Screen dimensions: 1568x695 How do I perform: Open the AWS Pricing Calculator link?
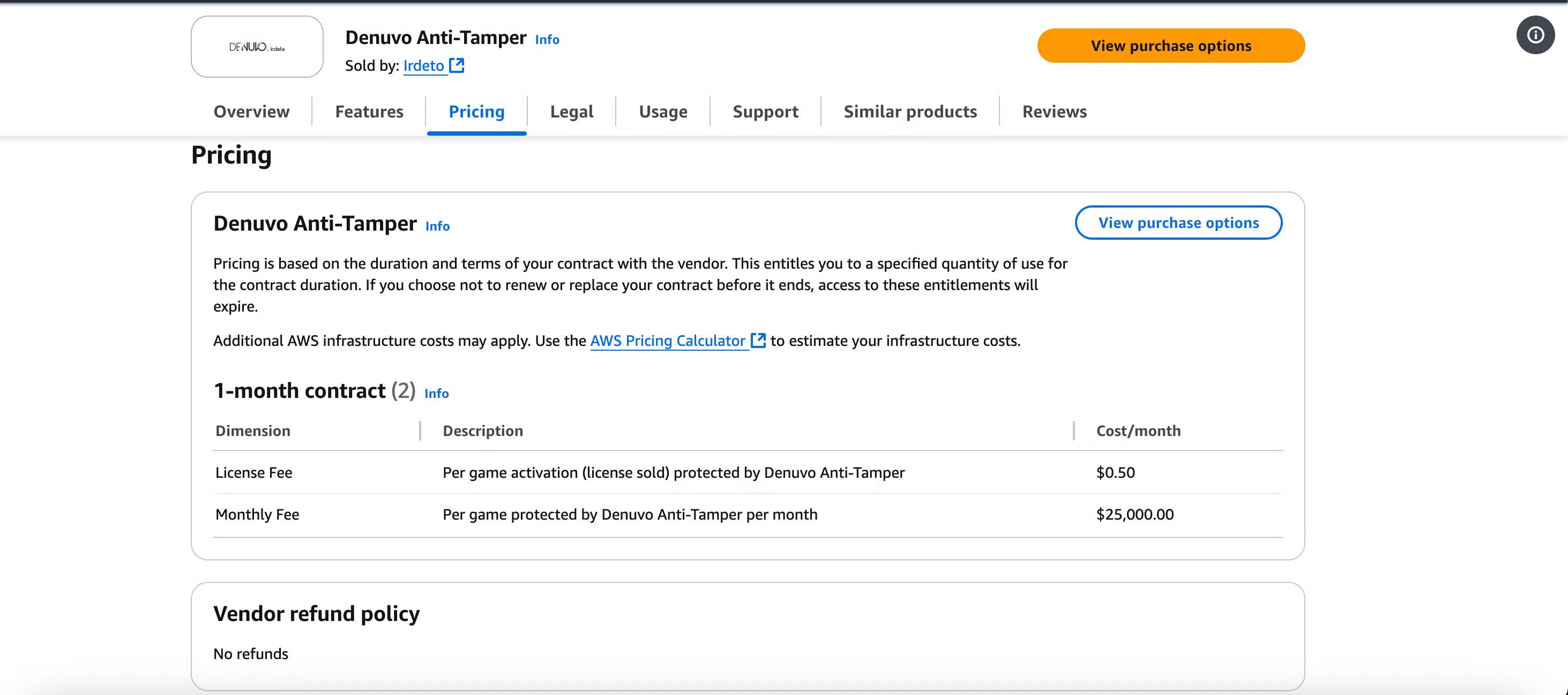[x=668, y=341]
